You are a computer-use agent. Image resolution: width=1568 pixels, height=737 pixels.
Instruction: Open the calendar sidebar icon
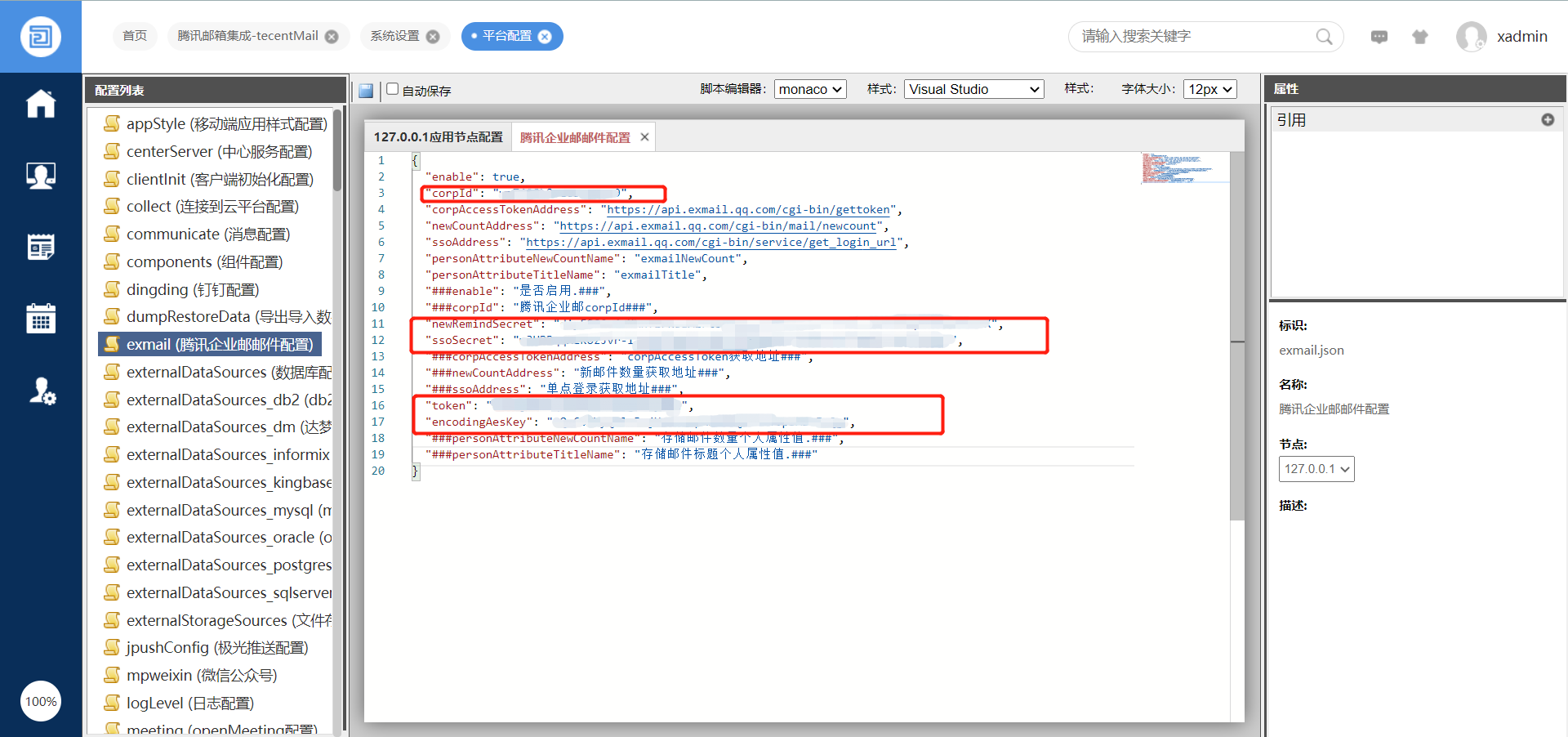click(41, 318)
